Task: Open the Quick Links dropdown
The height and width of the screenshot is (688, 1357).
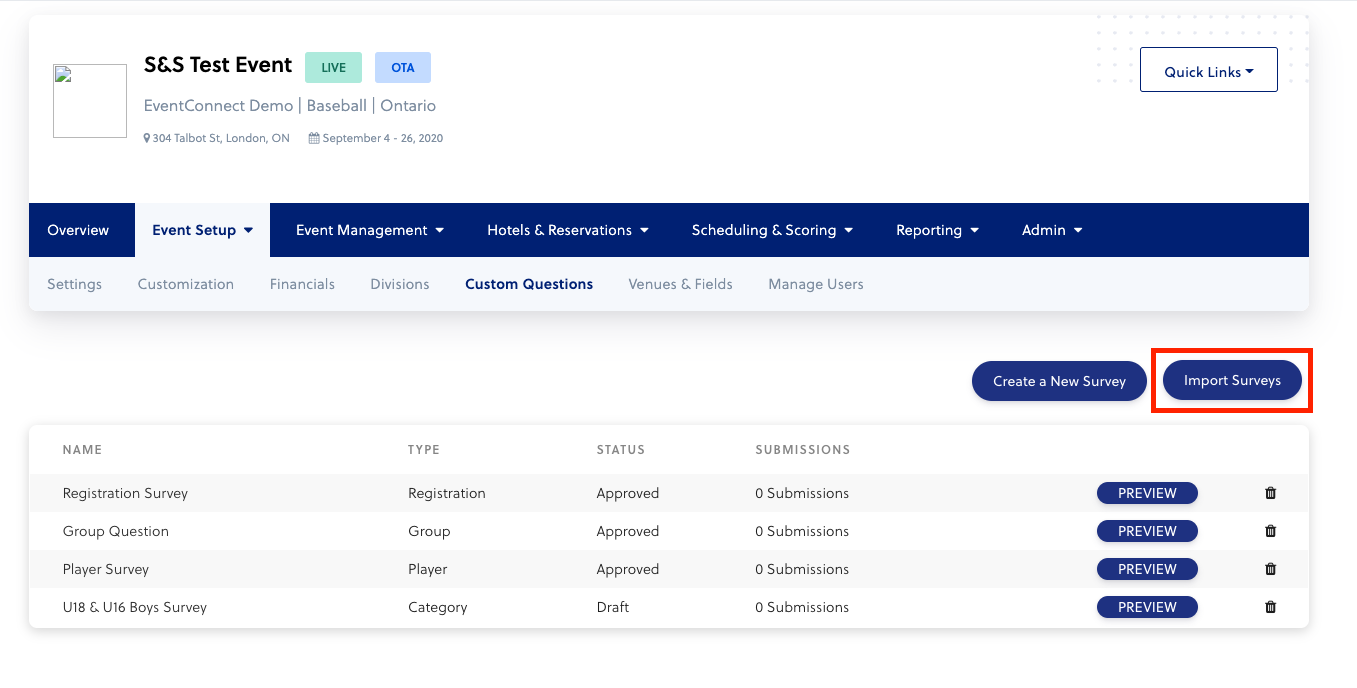Action: click(x=1209, y=70)
